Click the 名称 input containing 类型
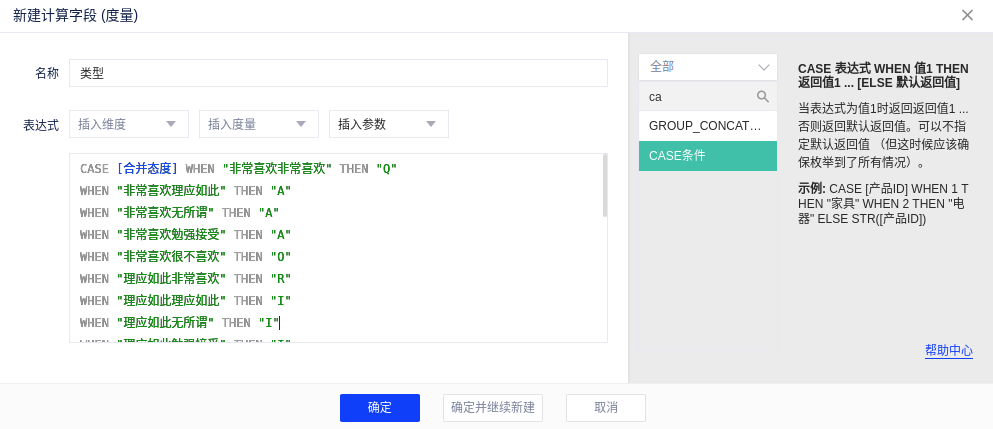Viewport: 993px width, 429px height. click(338, 73)
